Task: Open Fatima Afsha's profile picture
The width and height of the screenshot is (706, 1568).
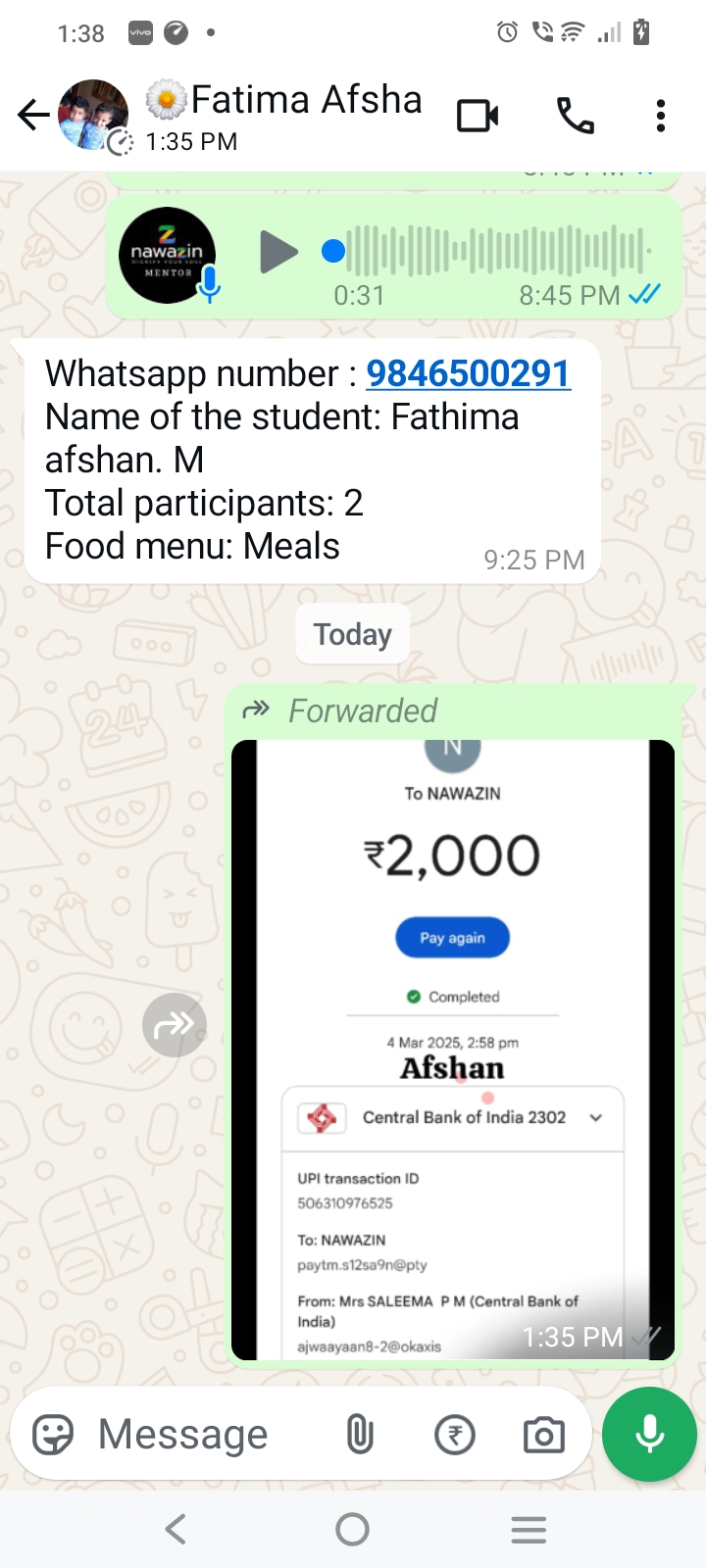Action: pos(93,115)
